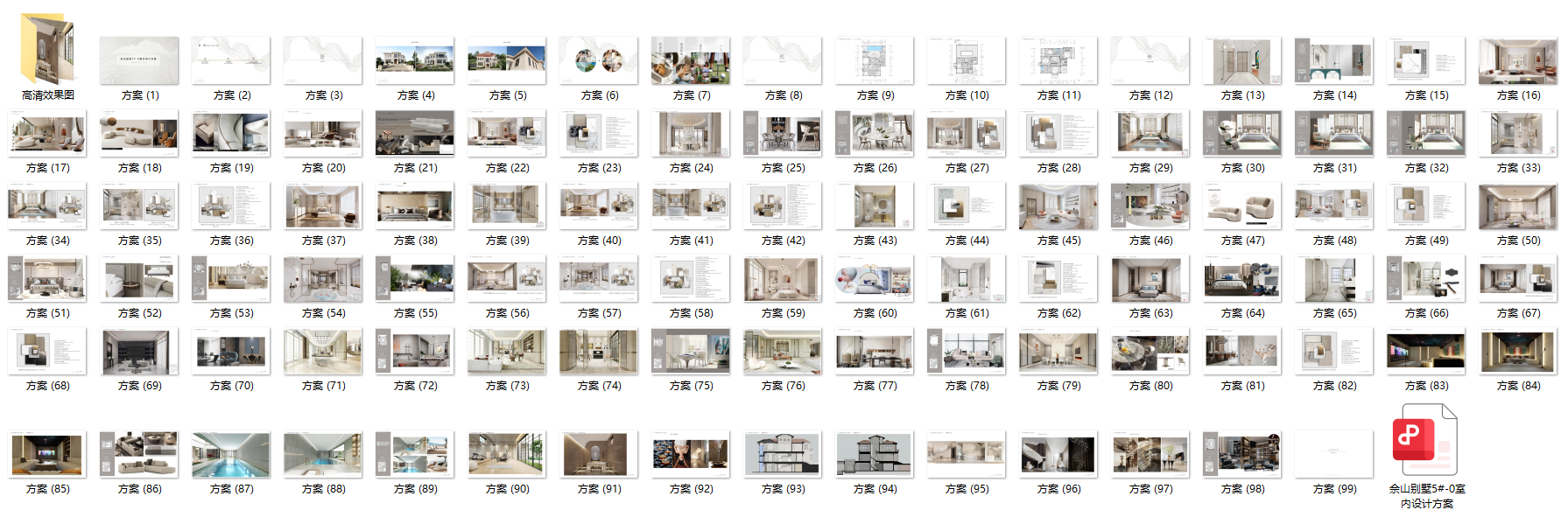Select the 方案 (24) thumbnail
Image resolution: width=1568 pixels, height=510 pixels.
[691, 133]
